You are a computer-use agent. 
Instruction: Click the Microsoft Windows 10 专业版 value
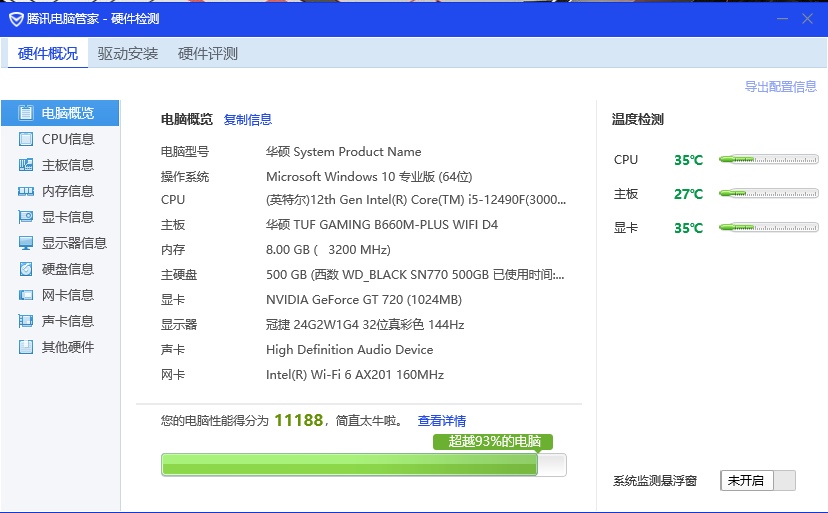[x=369, y=176]
